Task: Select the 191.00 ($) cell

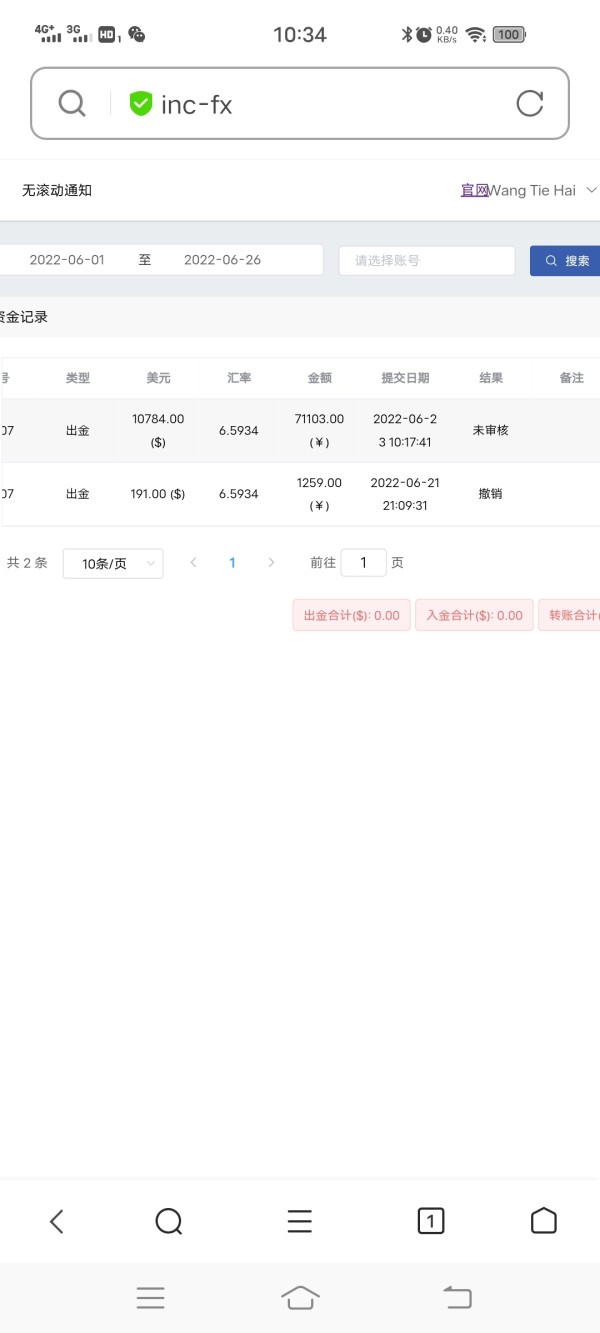Action: click(x=158, y=494)
